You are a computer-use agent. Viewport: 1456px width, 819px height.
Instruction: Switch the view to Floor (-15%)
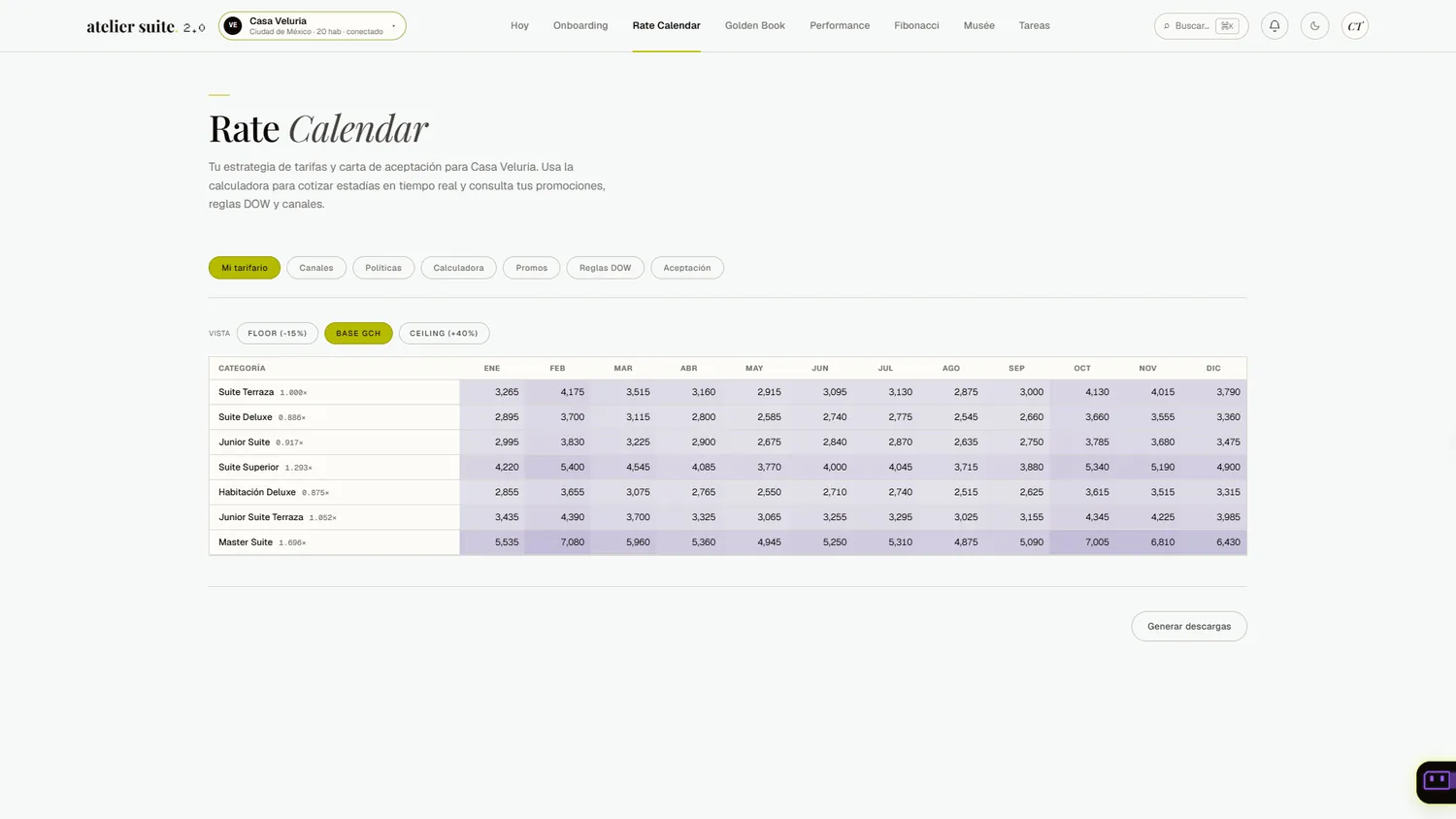coord(278,334)
